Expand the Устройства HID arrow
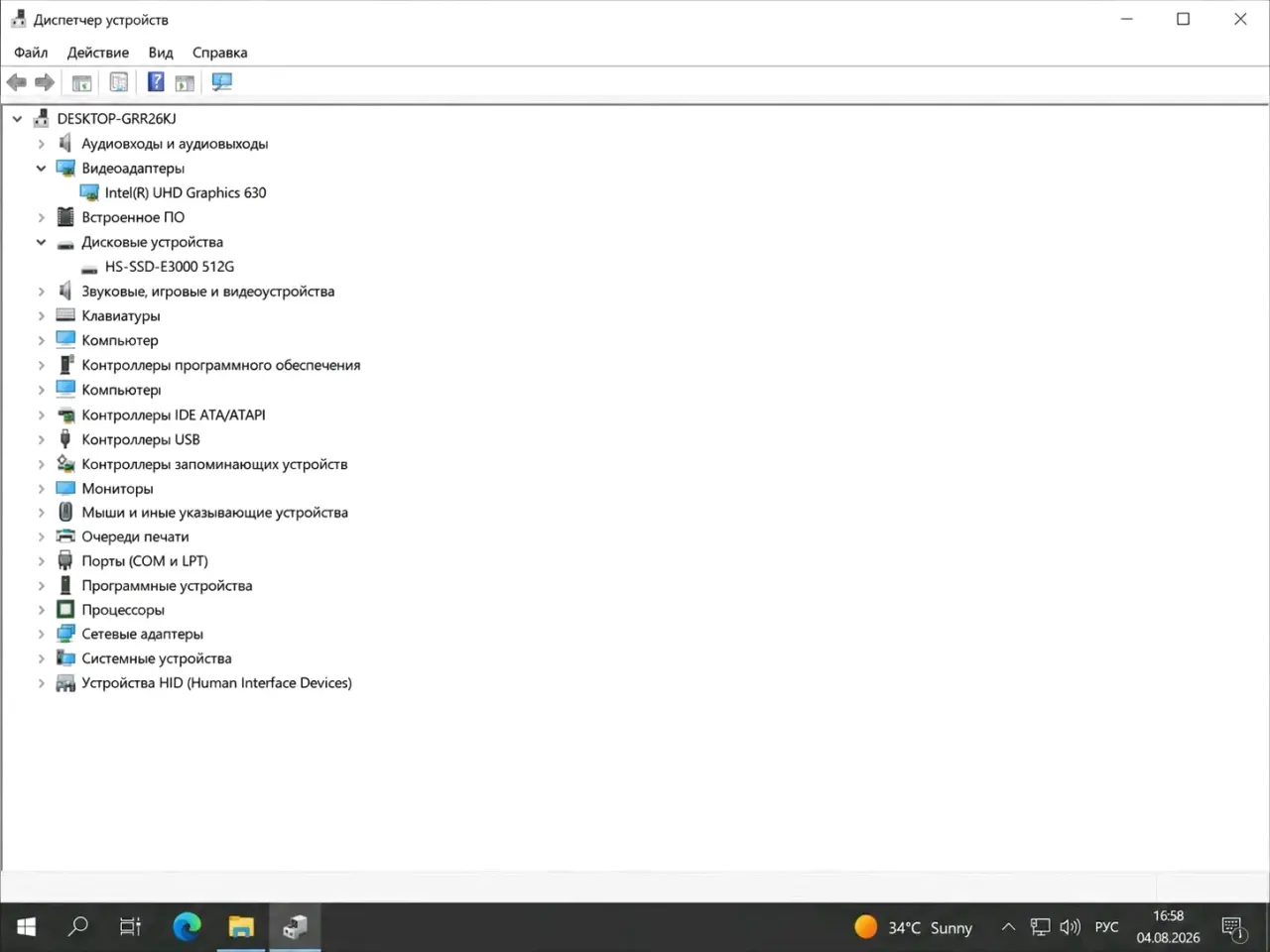The image size is (1270, 952). (x=41, y=683)
